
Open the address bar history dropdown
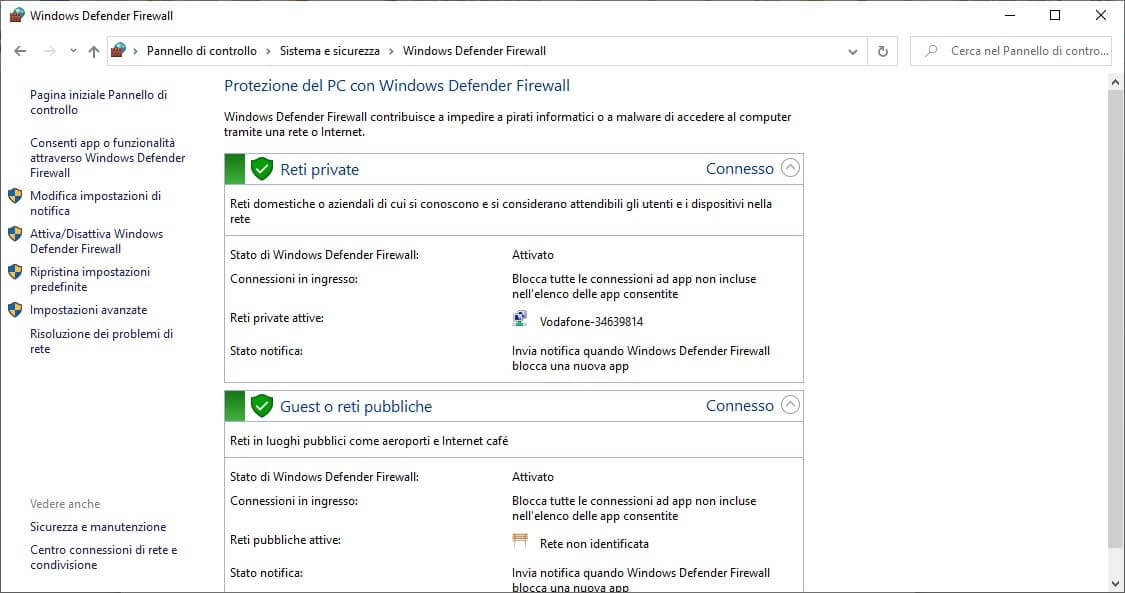pos(852,50)
